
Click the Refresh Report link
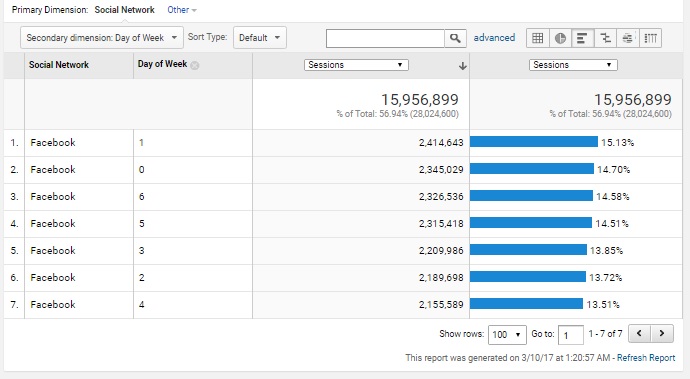tap(646, 358)
